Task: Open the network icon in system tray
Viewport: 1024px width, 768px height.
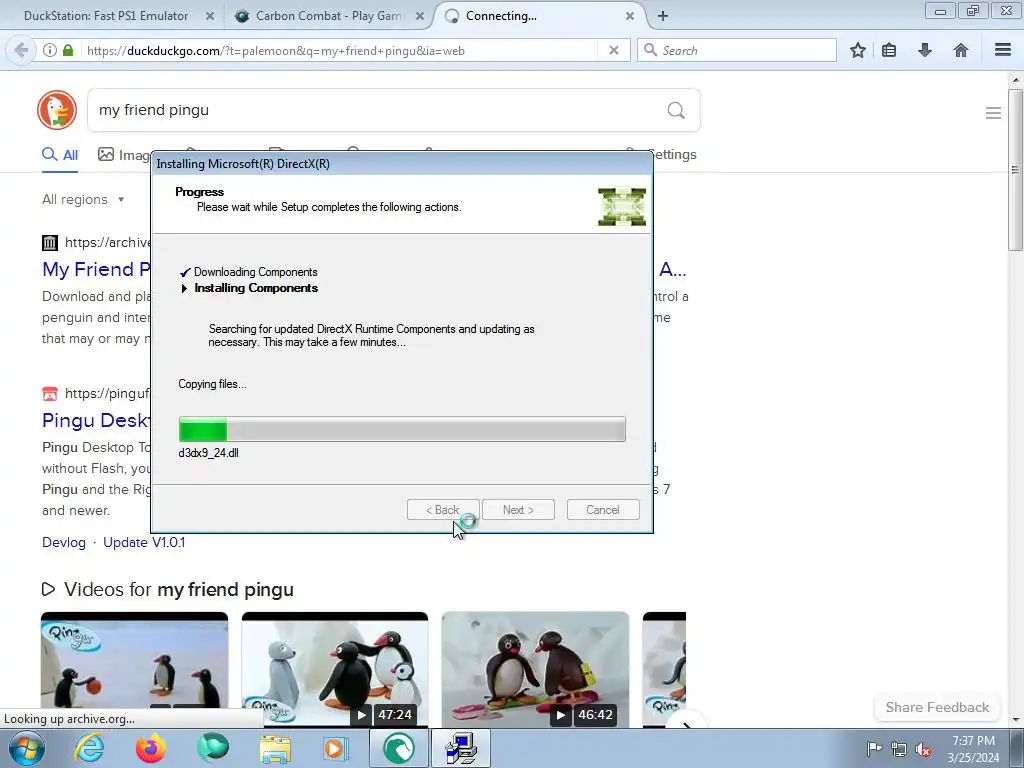Action: click(x=899, y=749)
